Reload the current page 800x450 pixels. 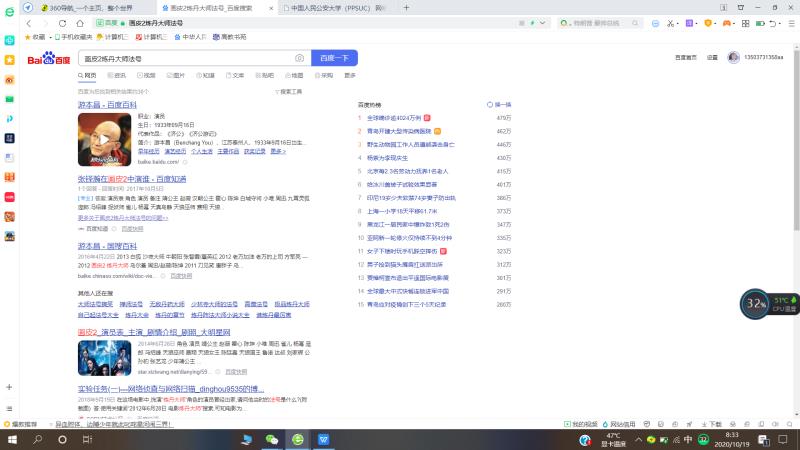click(x=62, y=23)
